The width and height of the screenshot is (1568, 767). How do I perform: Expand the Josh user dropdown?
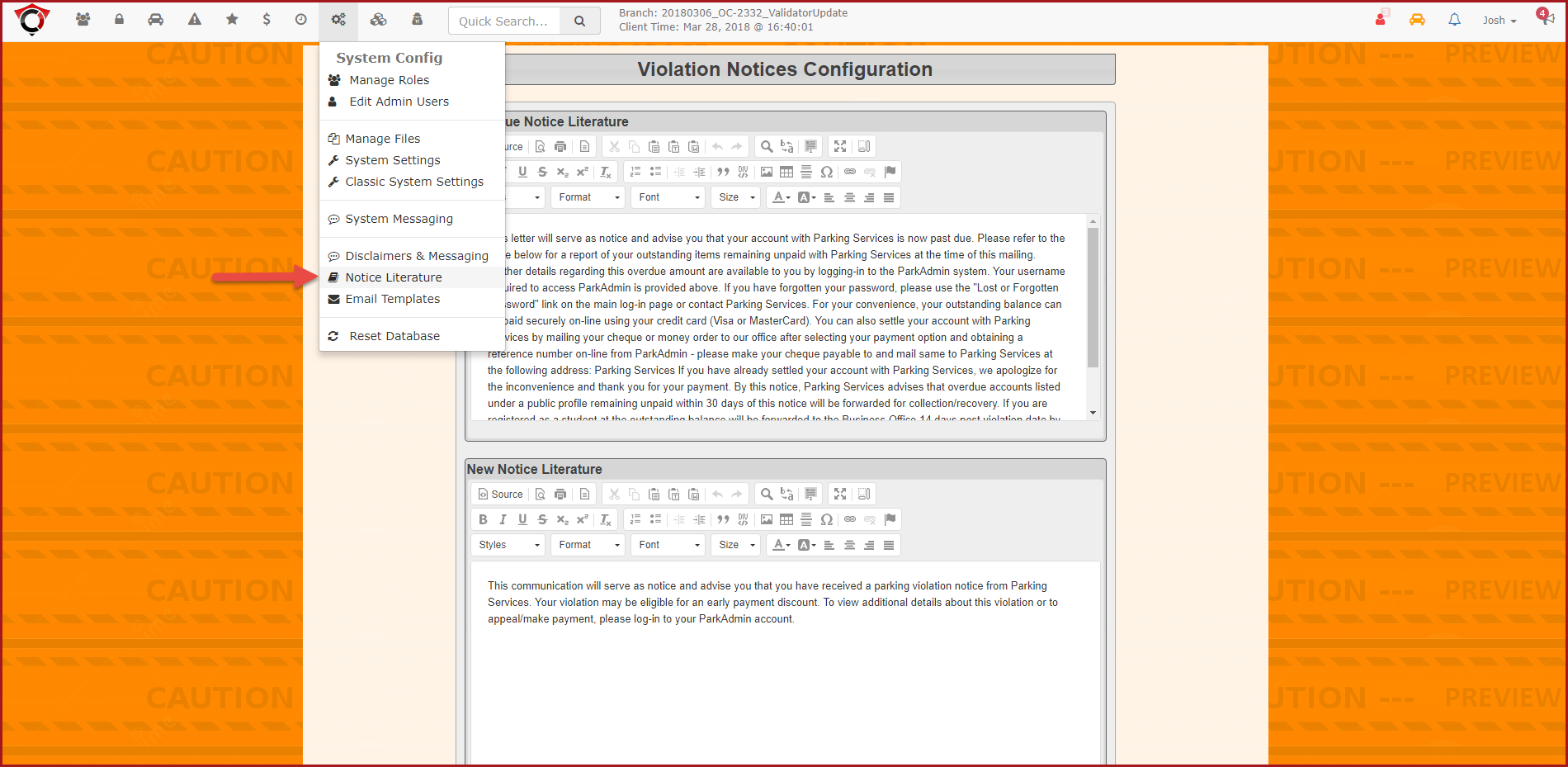pos(1500,21)
